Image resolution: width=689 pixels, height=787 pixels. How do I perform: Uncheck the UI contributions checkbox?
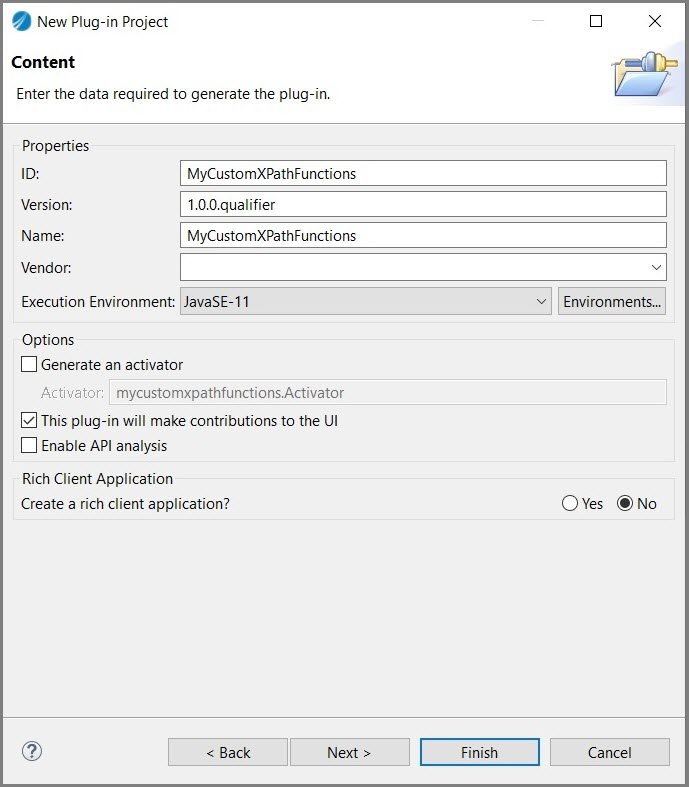[30, 421]
